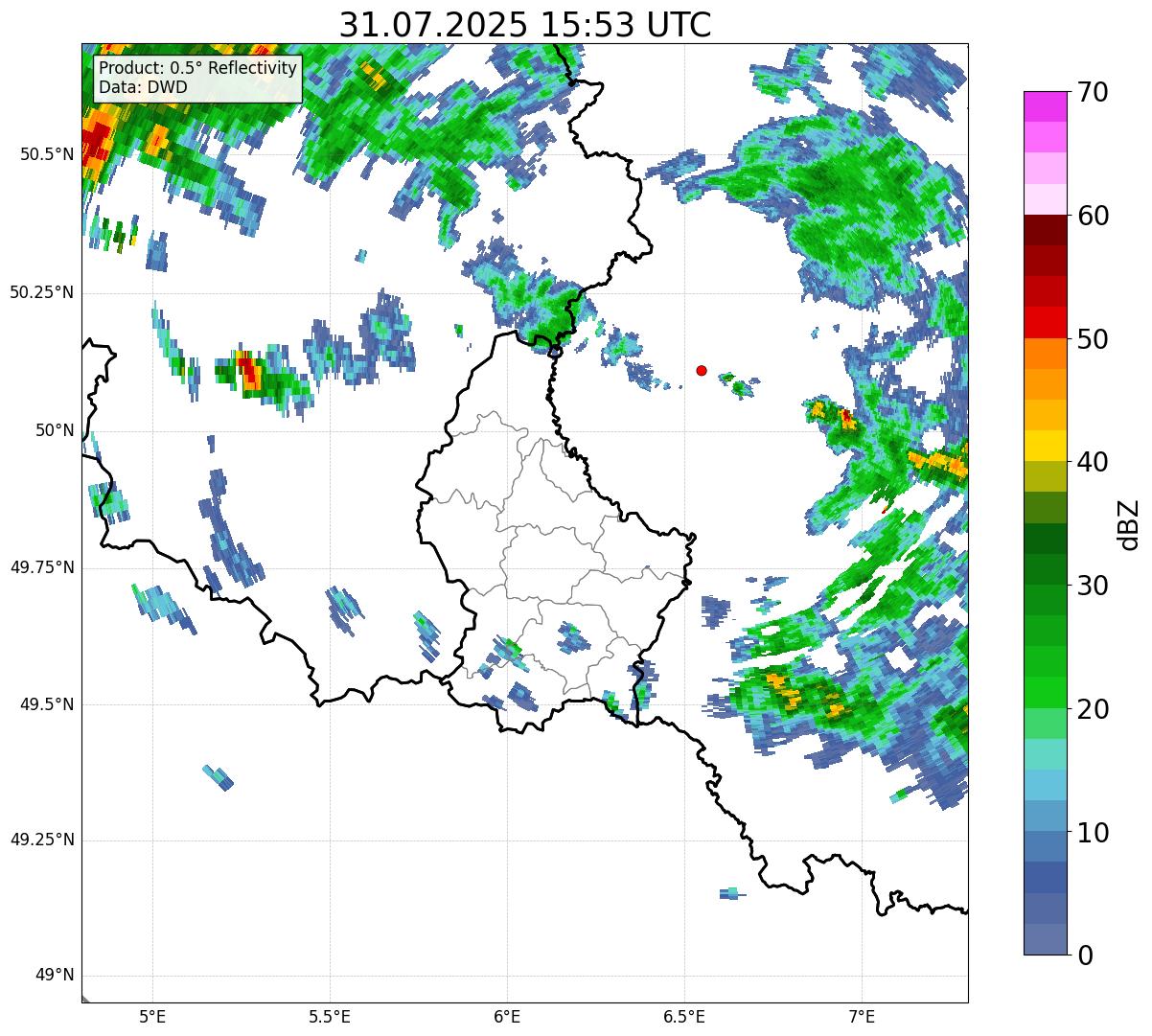1152x1036 pixels.
Task: Click the 5°E longitude label
Action: tap(152, 1017)
